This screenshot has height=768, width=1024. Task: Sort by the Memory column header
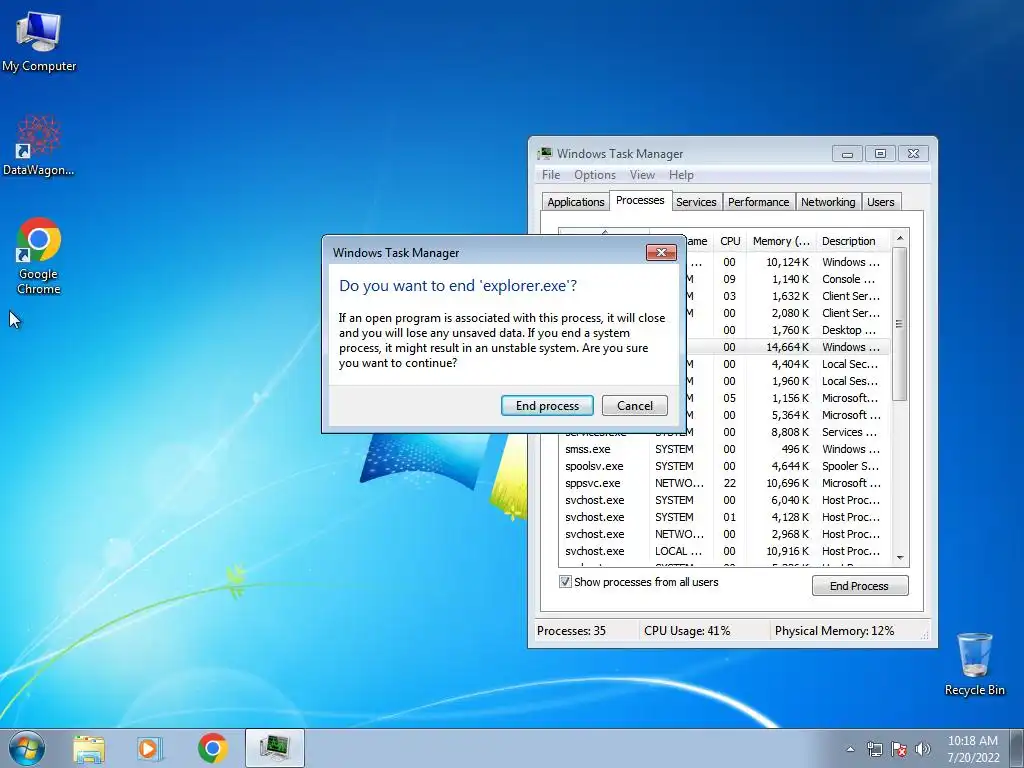(781, 241)
